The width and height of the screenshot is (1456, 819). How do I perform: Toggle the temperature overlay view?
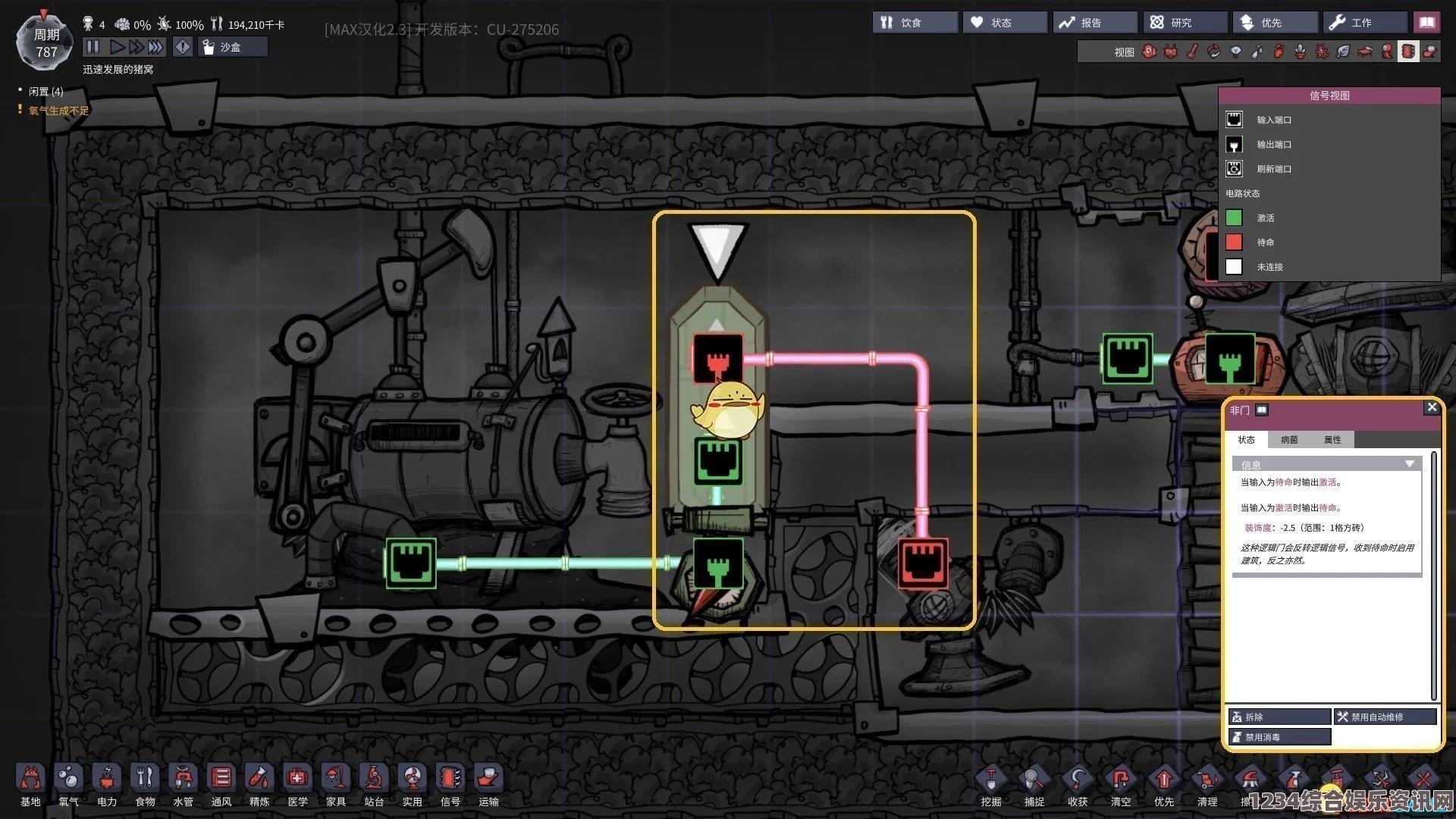pos(1192,52)
